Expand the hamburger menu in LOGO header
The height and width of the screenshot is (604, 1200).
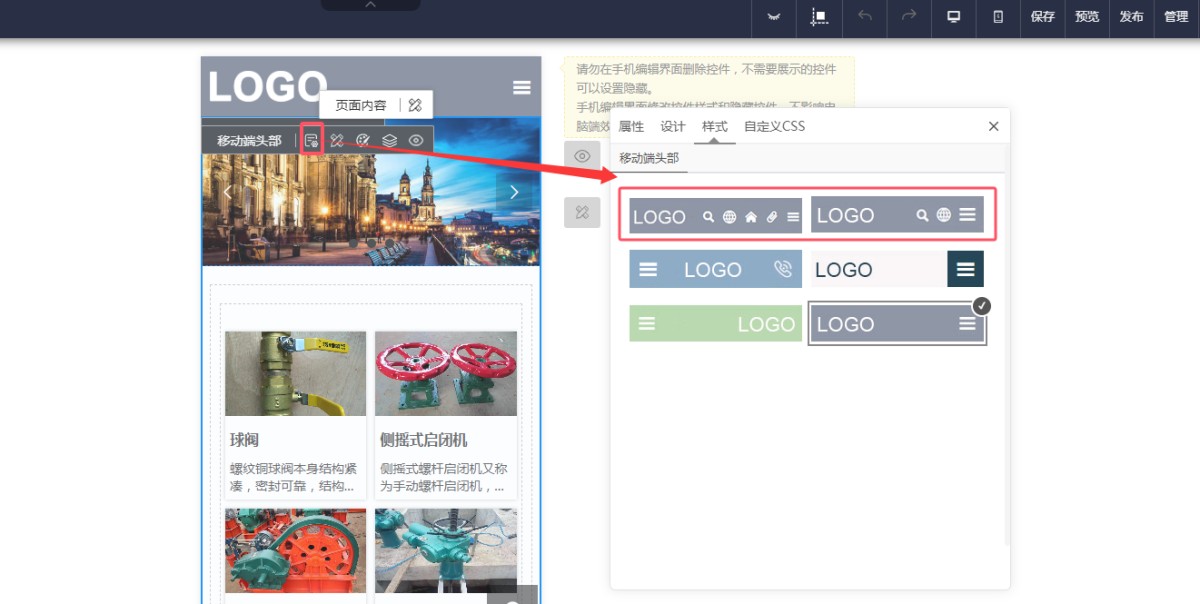(521, 88)
